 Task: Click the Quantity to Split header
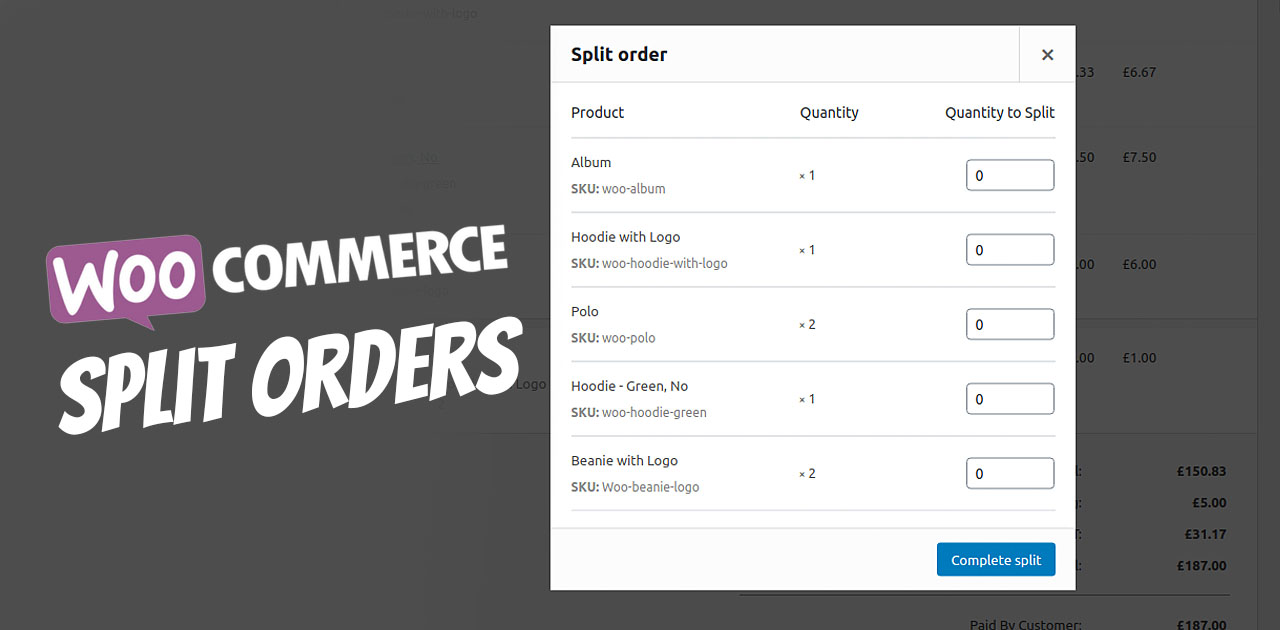999,113
